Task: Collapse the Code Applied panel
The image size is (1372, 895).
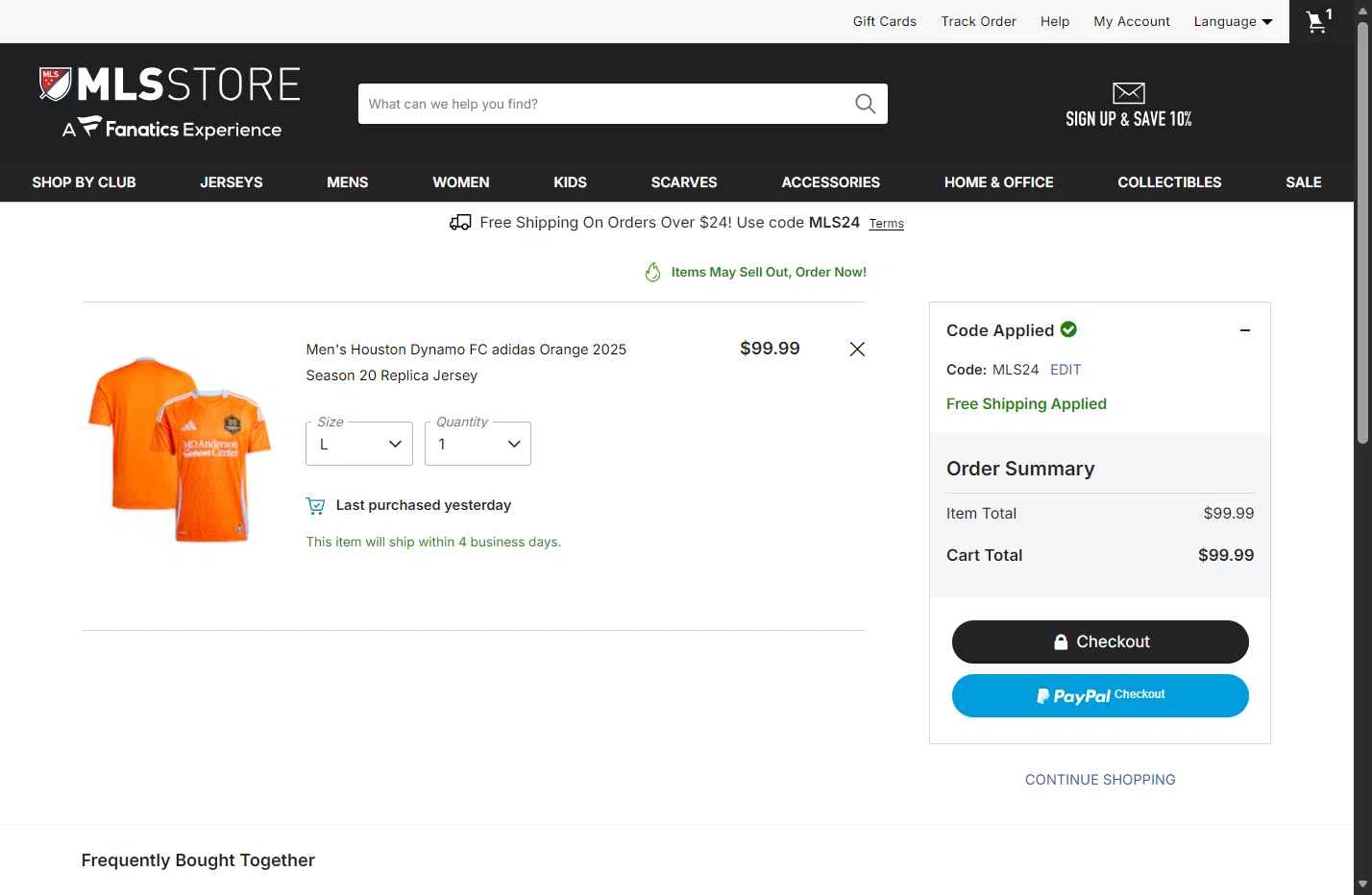Action: (1245, 330)
